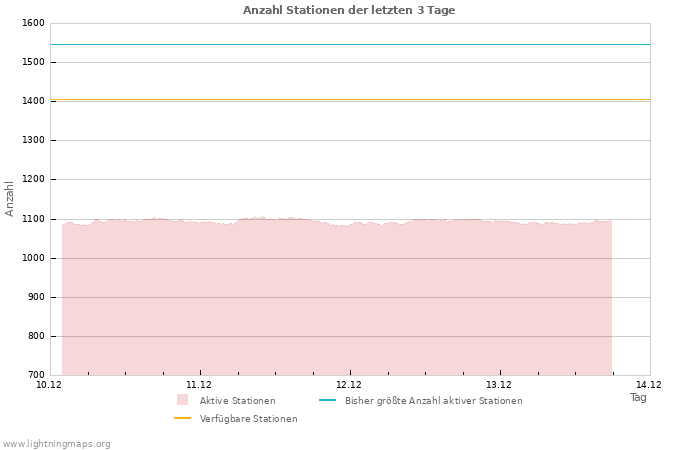The height and width of the screenshot is (450, 700).
Task: Toggle the Verfügbare Stationen legend label
Action: (x=248, y=419)
